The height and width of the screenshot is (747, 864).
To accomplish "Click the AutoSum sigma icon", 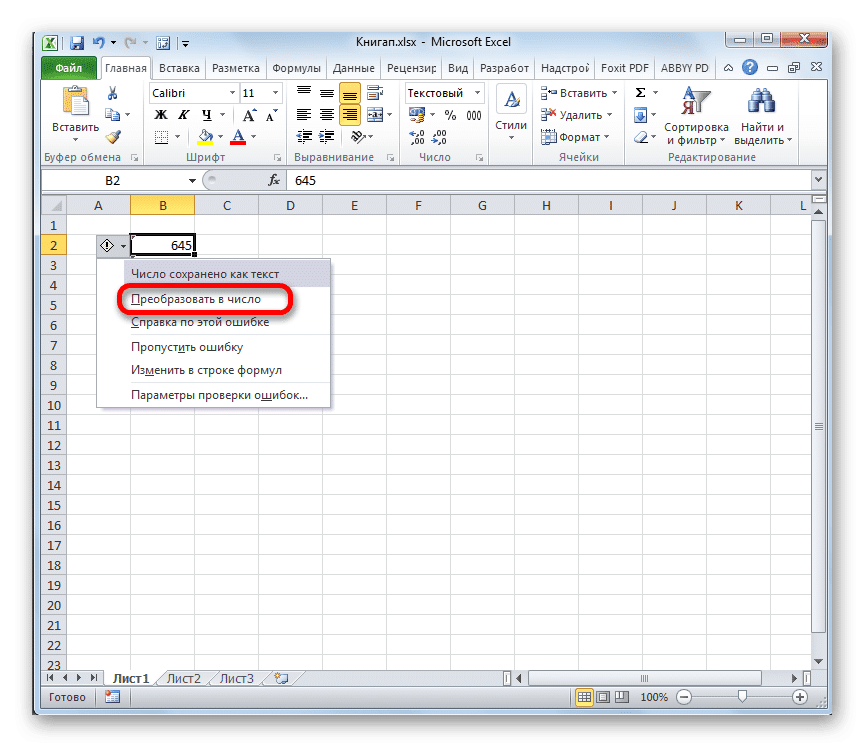I will point(640,93).
